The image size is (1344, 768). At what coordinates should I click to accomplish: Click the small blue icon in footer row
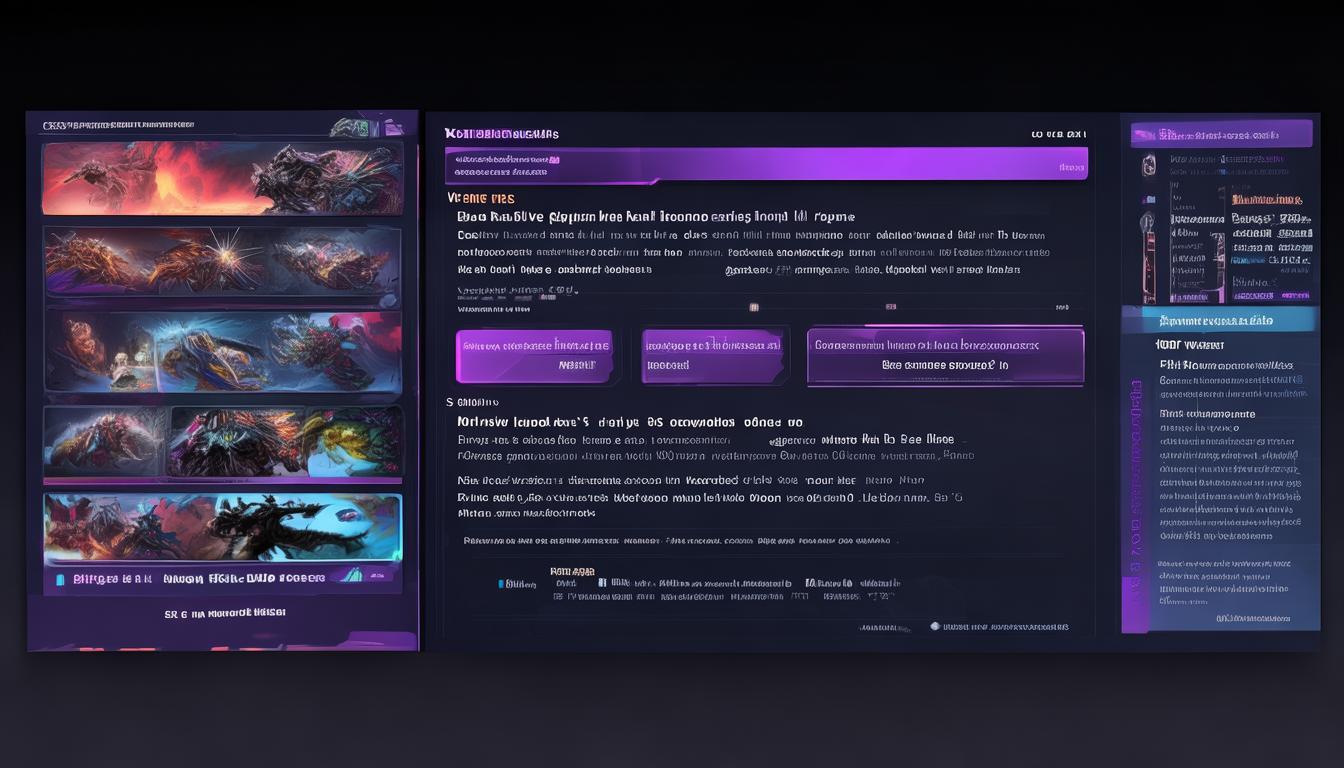(x=501, y=583)
